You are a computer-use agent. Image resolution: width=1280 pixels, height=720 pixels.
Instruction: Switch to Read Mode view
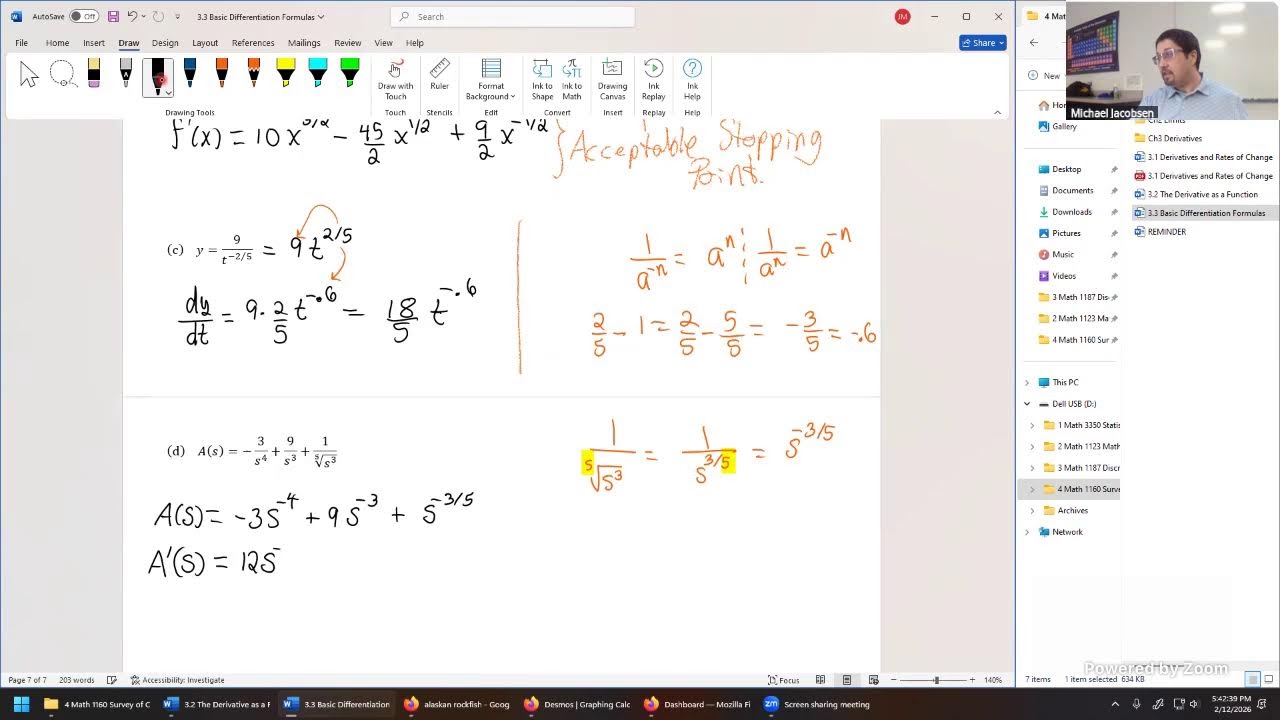[x=820, y=680]
